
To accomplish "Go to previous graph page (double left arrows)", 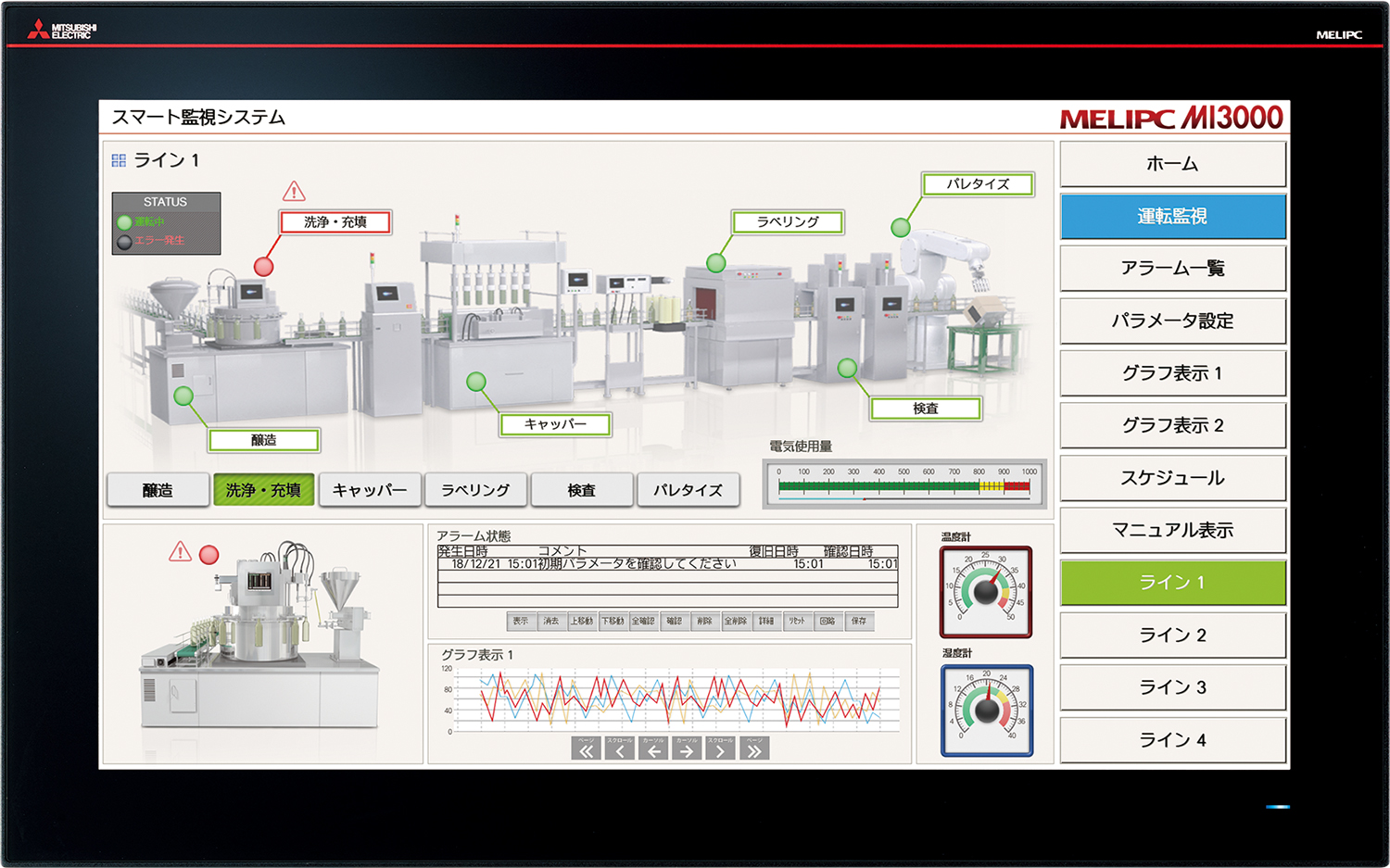I will point(587,748).
